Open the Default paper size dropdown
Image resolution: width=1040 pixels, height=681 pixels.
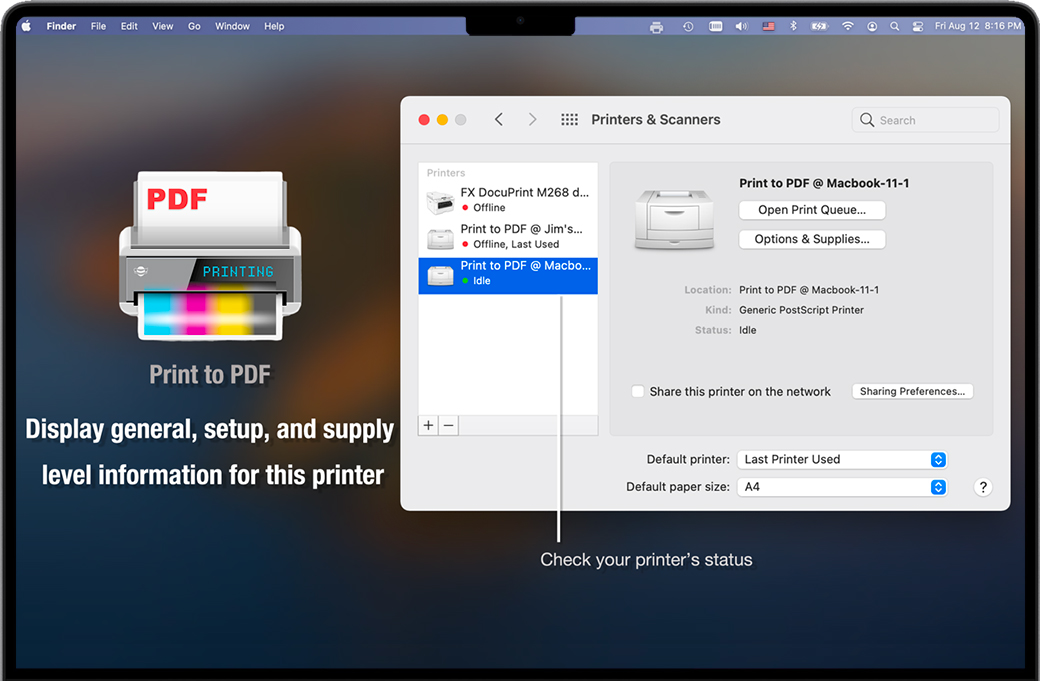[841, 487]
